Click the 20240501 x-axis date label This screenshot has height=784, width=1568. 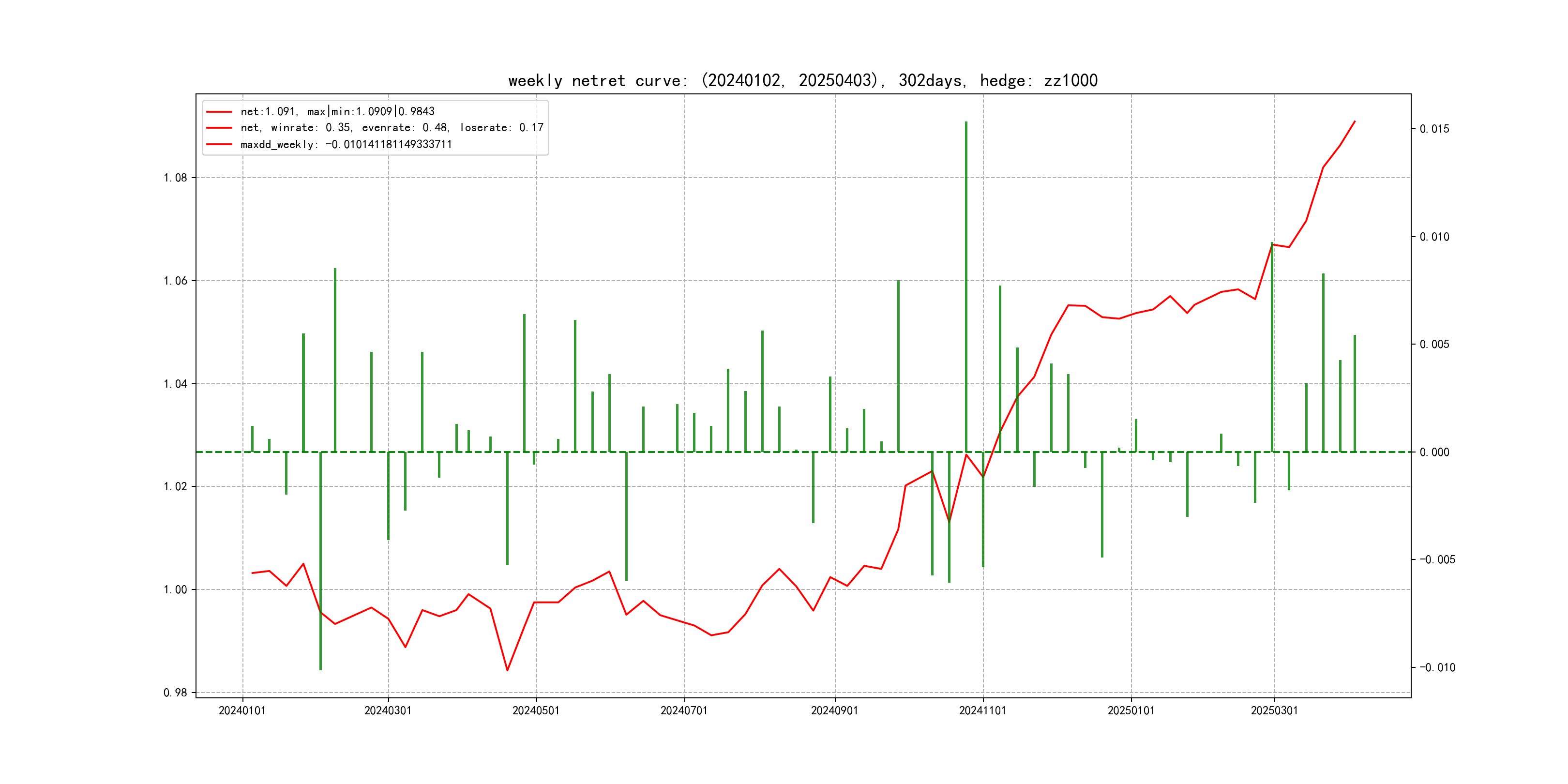[536, 711]
